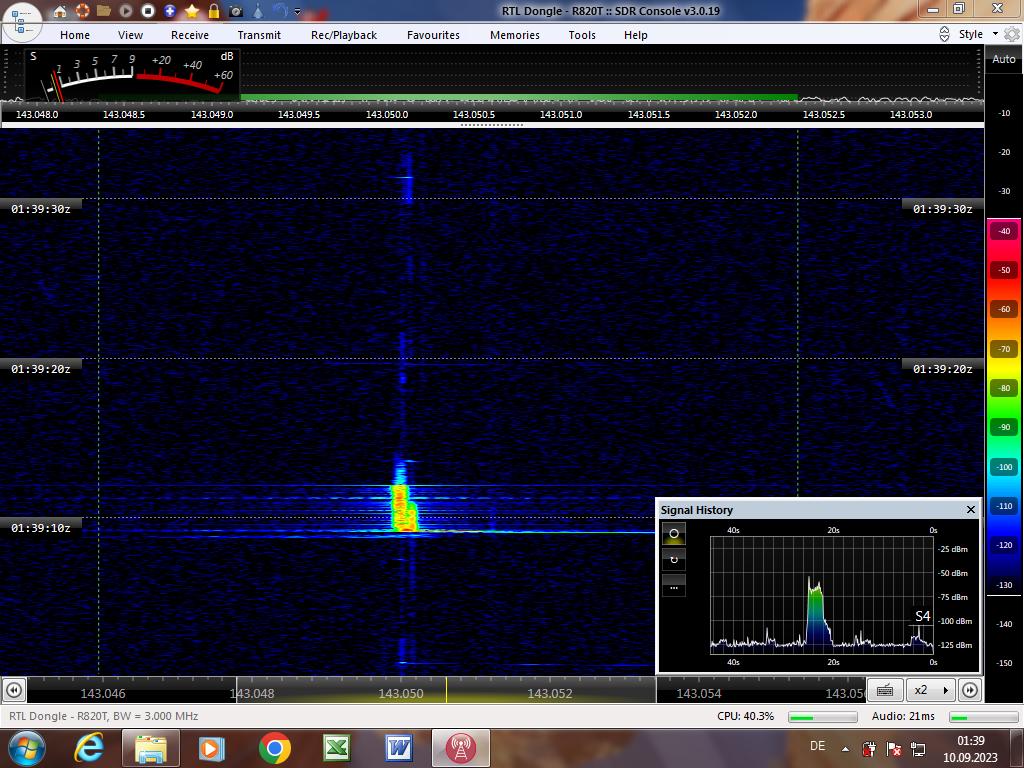1024x768 pixels.
Task: Open the x2 zoom dropdown
Action: click(931, 690)
